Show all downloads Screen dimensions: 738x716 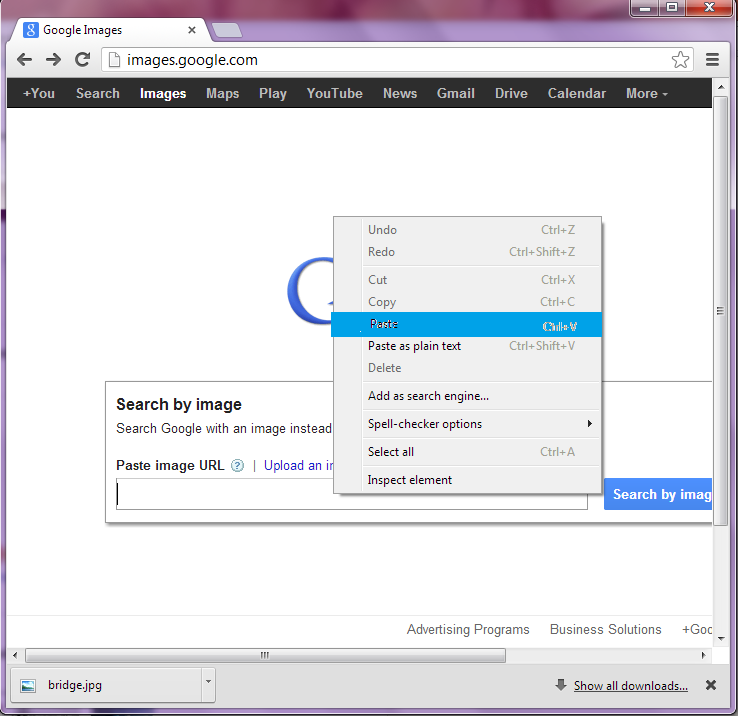(x=630, y=686)
